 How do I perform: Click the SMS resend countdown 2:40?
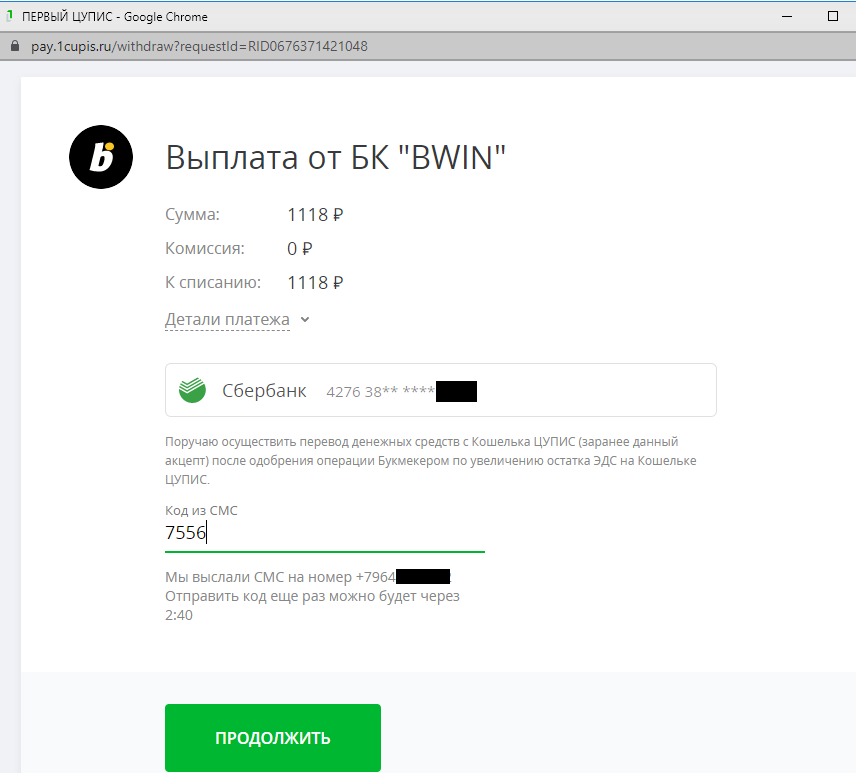click(179, 615)
